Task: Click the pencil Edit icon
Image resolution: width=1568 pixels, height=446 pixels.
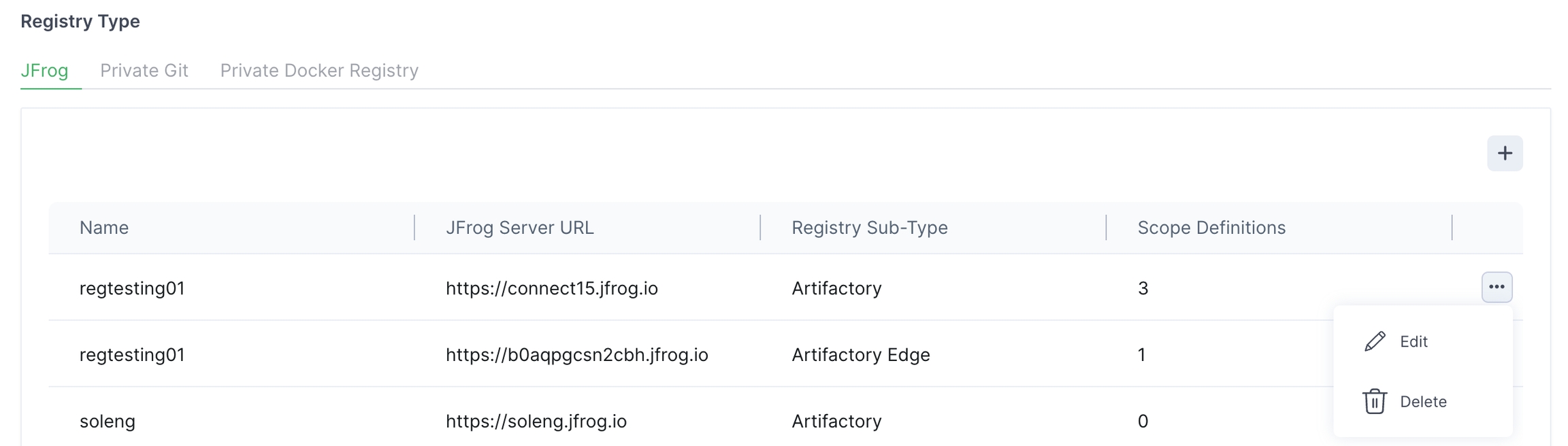Action: [x=1374, y=341]
